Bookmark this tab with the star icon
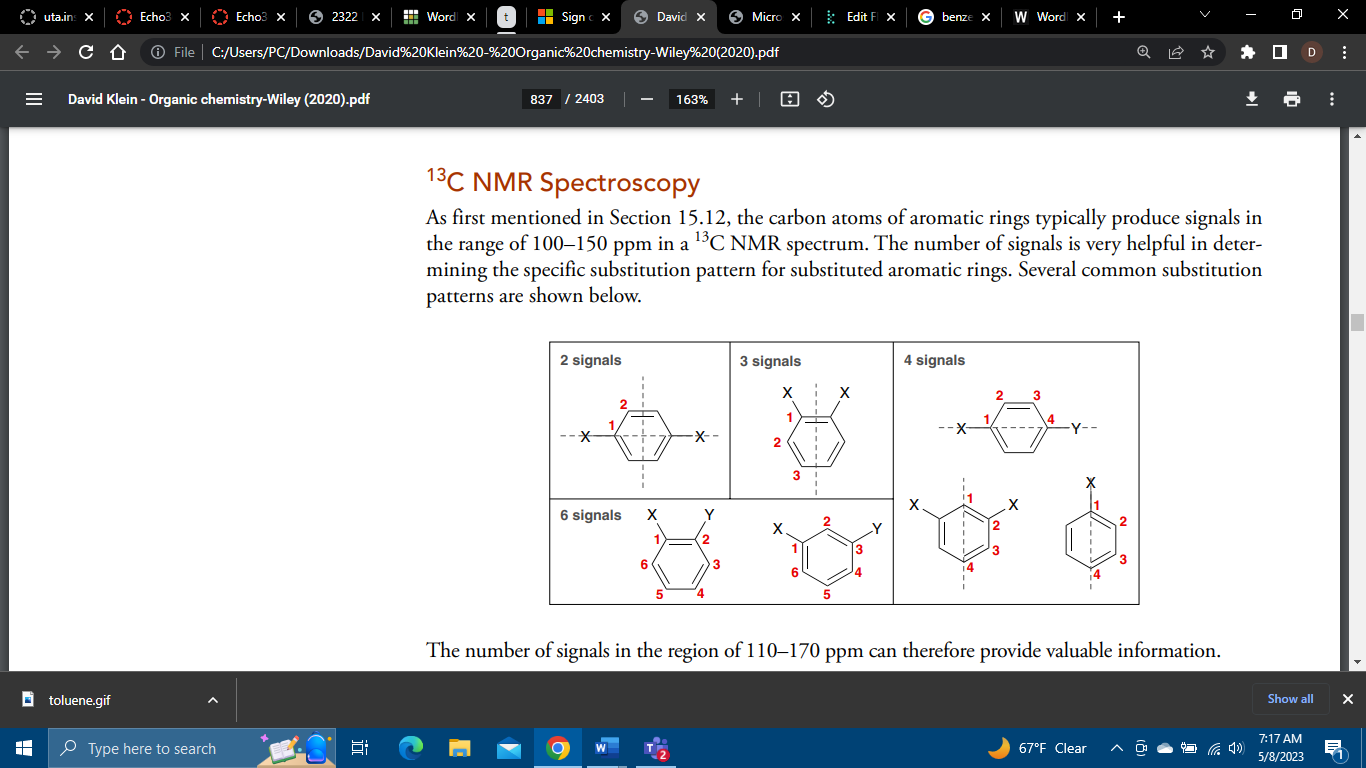 (x=1207, y=52)
